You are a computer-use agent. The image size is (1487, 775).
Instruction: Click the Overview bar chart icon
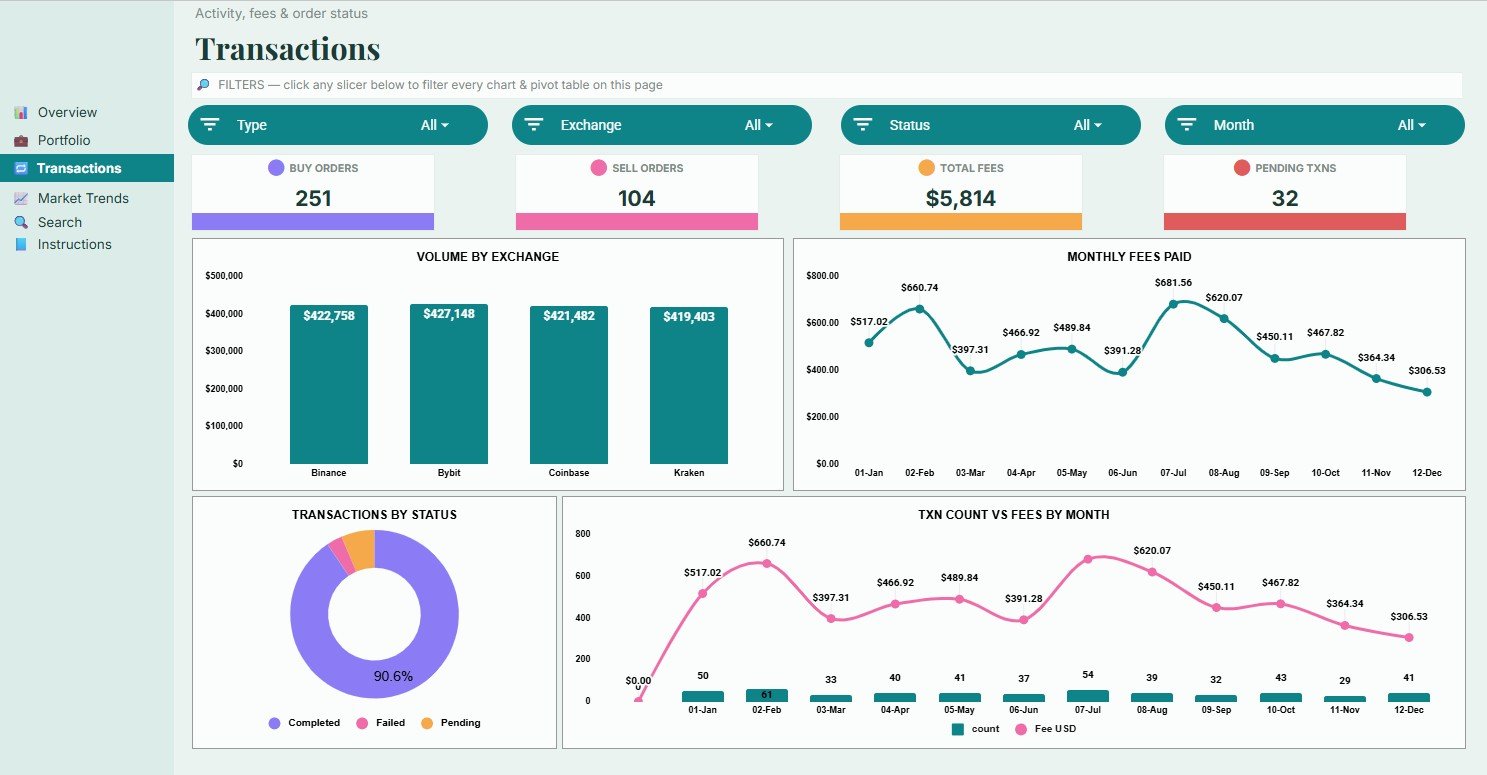coord(20,112)
